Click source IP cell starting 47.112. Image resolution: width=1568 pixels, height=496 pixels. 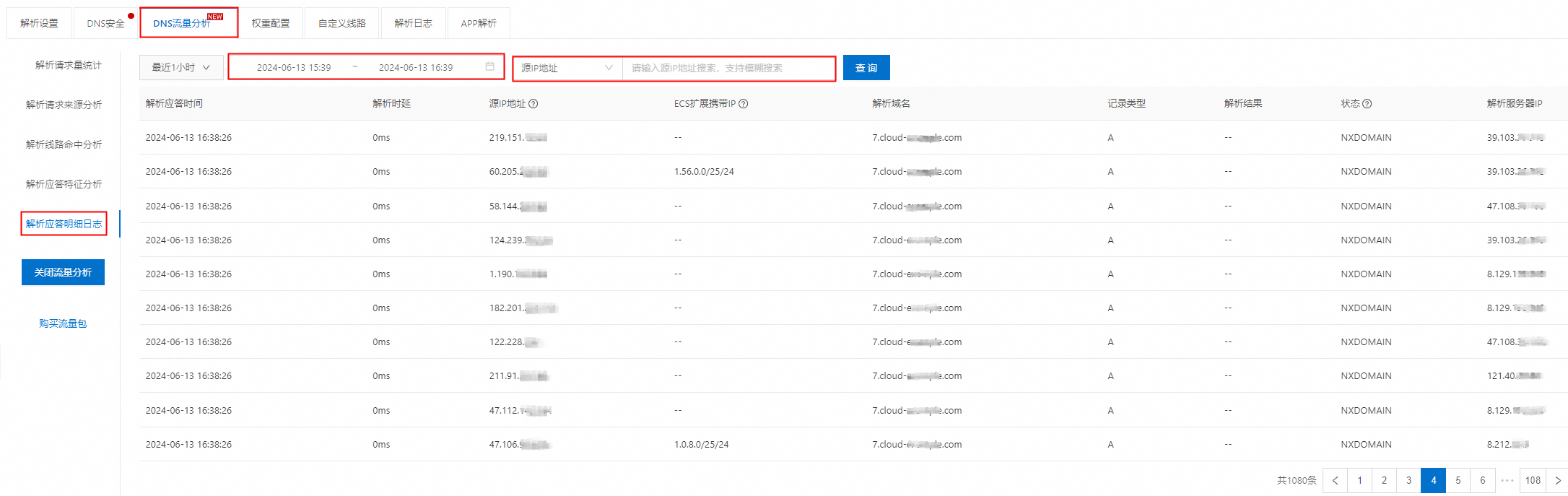point(520,411)
